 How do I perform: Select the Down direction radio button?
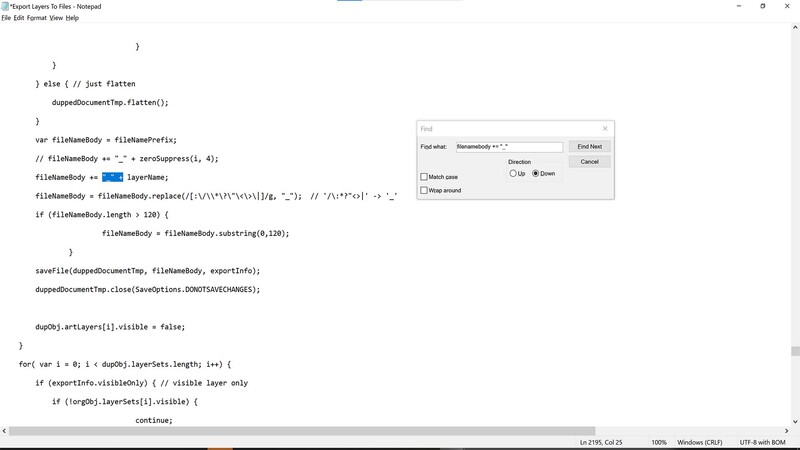(x=536, y=173)
